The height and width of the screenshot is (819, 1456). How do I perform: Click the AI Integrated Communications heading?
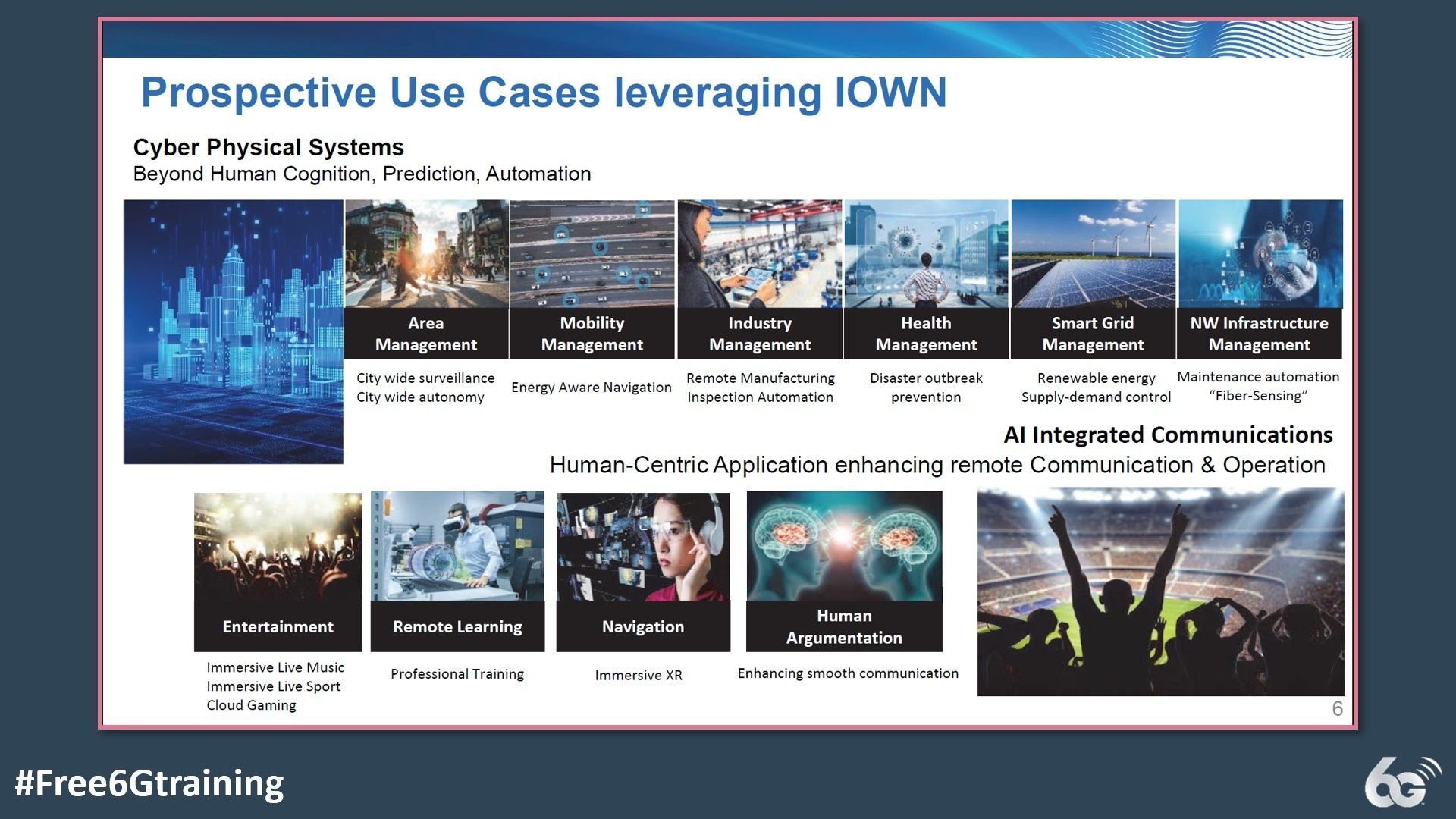[1168, 435]
